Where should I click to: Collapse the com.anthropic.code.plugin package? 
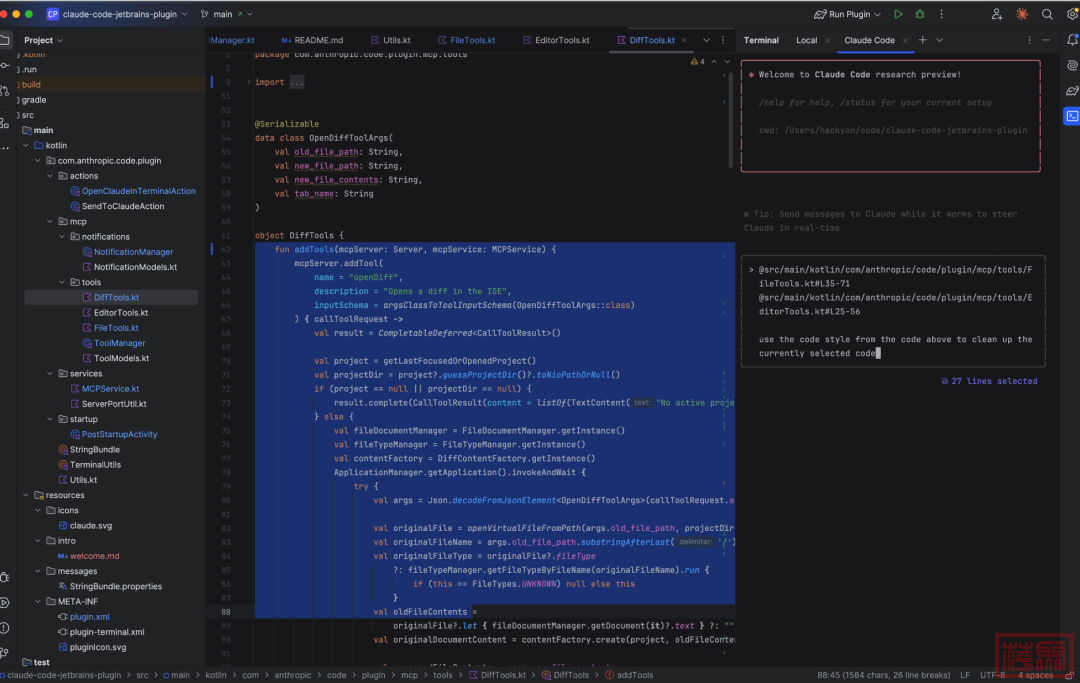[38, 160]
